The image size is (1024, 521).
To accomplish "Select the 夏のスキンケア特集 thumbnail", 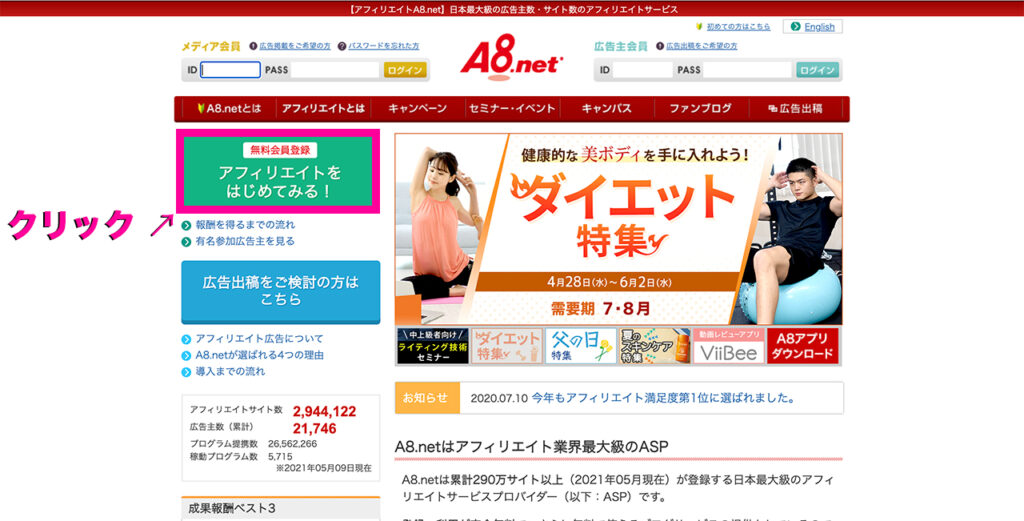I will pyautogui.click(x=654, y=346).
